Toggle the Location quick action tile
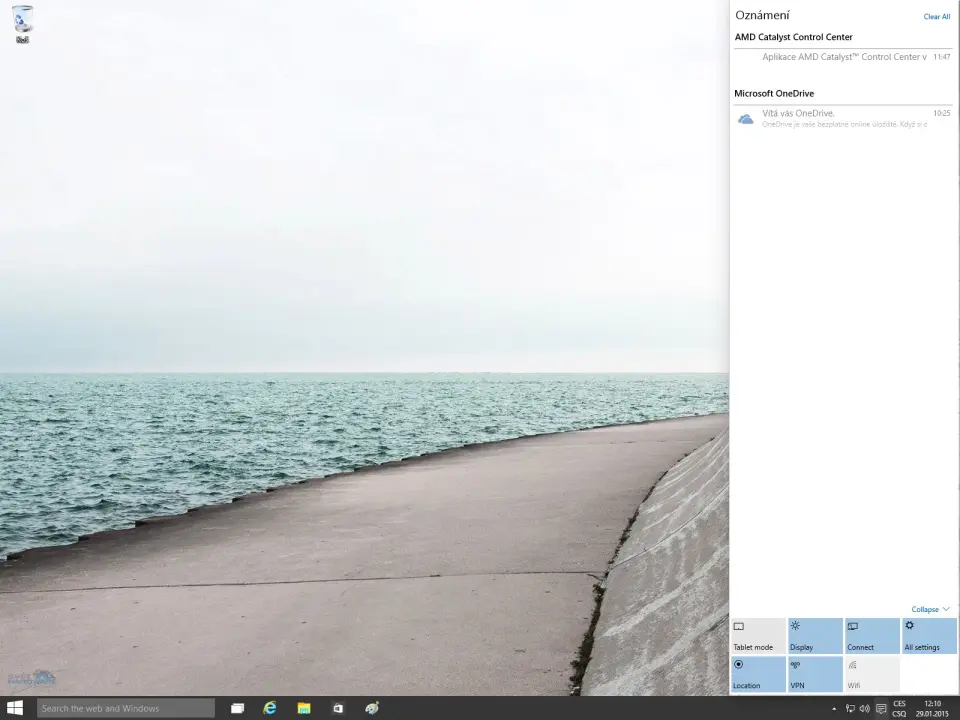 click(x=758, y=674)
